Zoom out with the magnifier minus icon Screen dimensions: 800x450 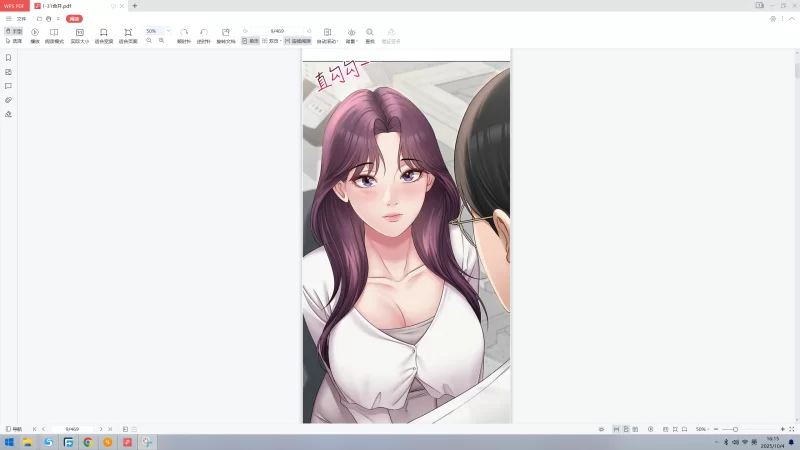click(149, 41)
